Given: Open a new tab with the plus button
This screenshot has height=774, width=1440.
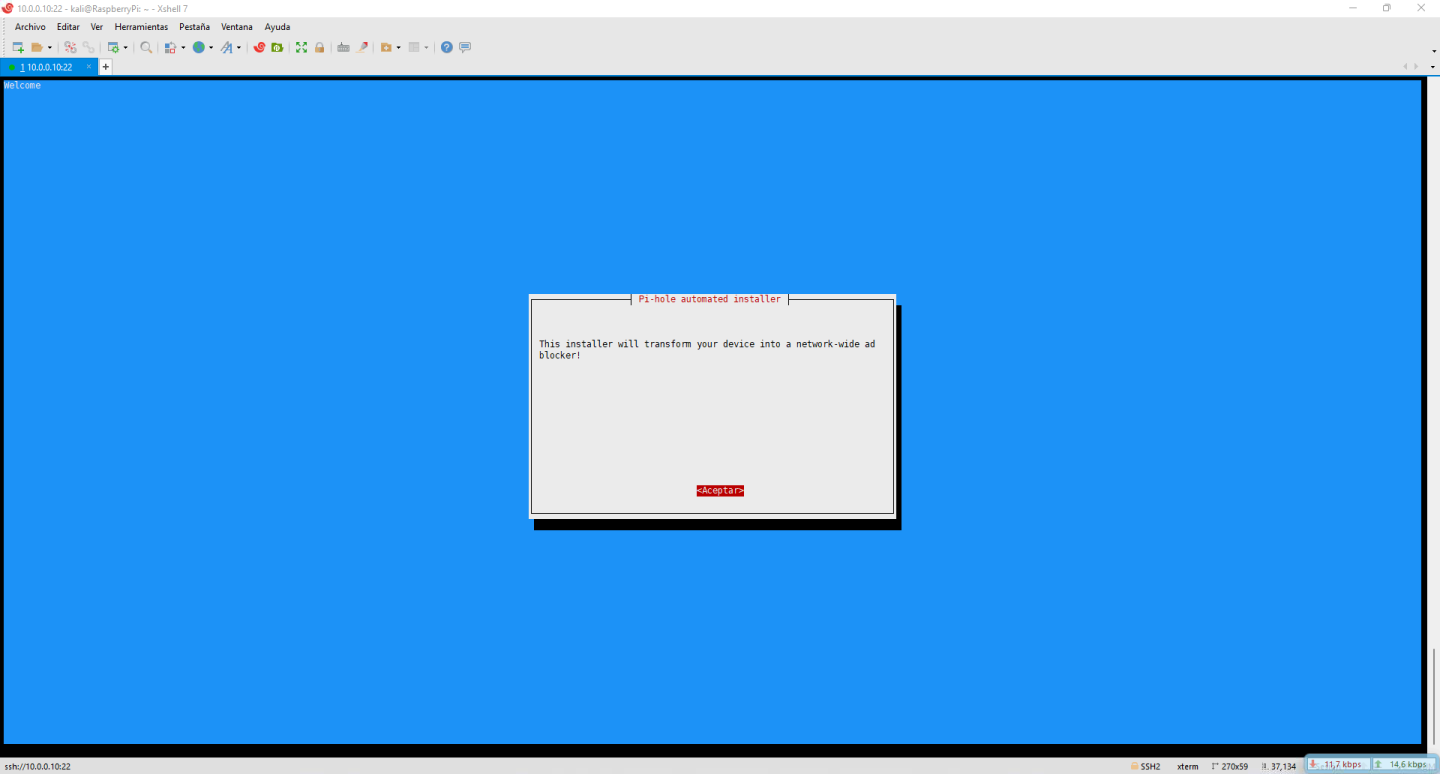Looking at the screenshot, I should [105, 67].
